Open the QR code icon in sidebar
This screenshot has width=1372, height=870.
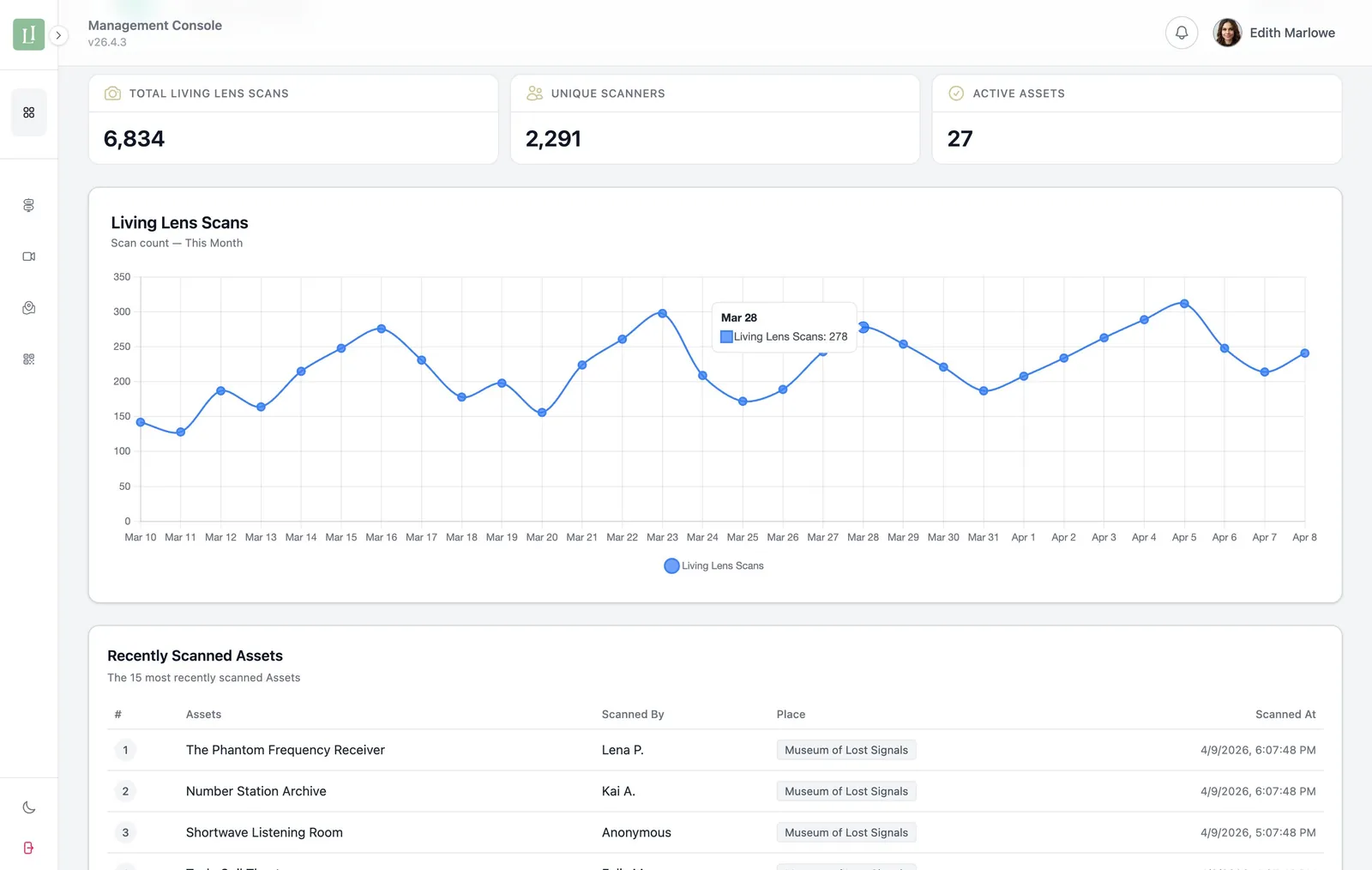point(29,359)
